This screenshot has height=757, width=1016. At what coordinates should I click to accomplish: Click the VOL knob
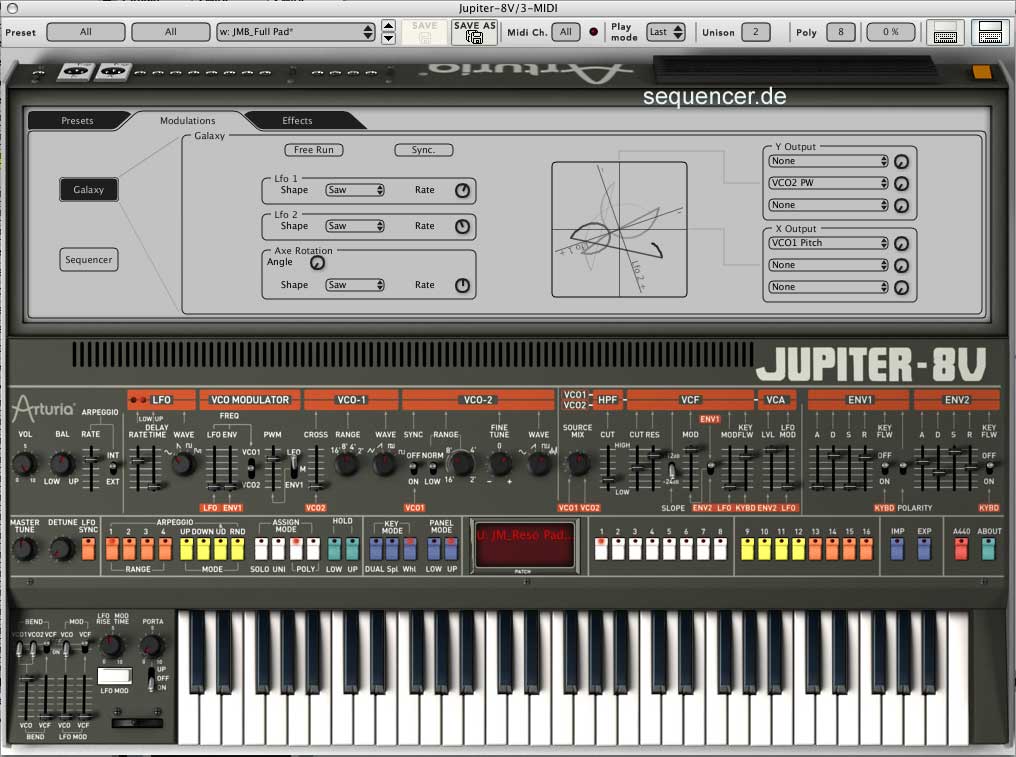pyautogui.click(x=25, y=463)
